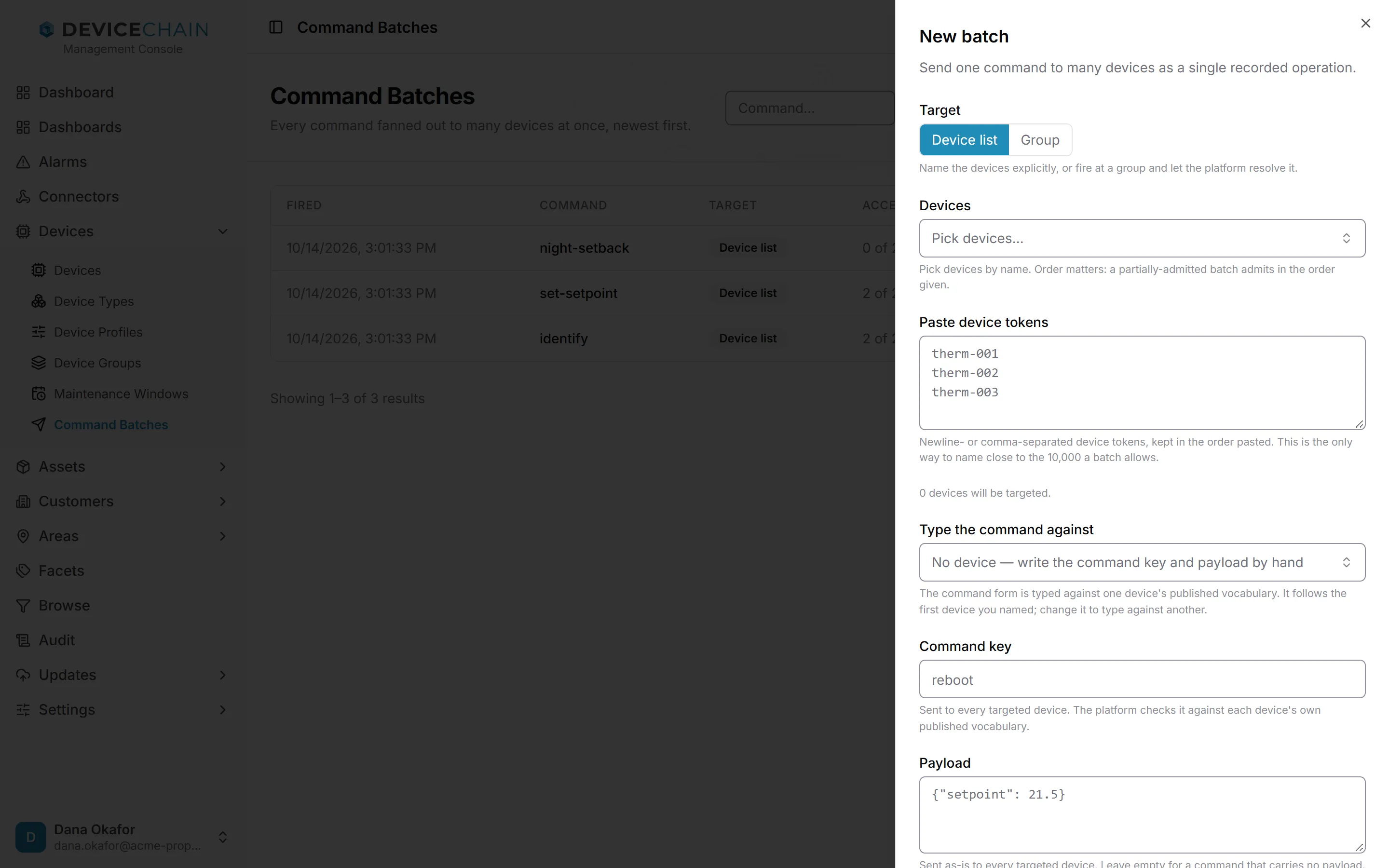Click the Dashboard grid icon in sidebar
Image resolution: width=1389 pixels, height=868 pixels.
pyautogui.click(x=23, y=93)
